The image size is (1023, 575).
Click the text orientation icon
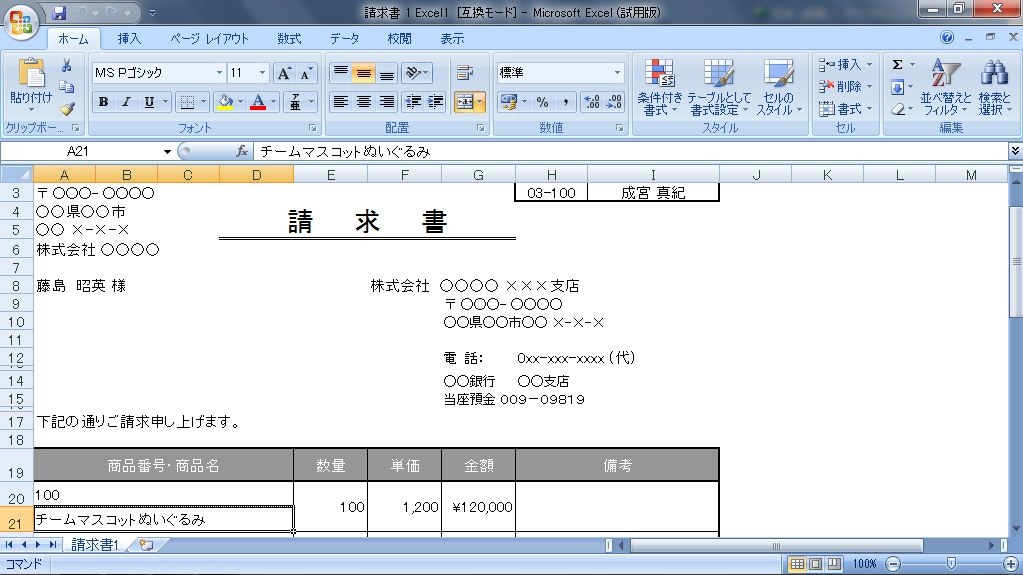tap(413, 72)
